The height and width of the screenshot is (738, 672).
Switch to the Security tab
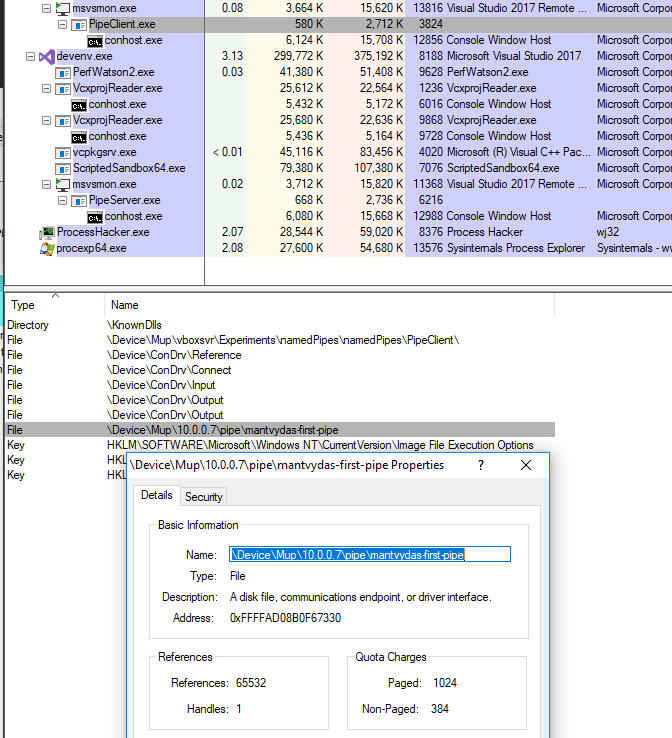[x=204, y=496]
